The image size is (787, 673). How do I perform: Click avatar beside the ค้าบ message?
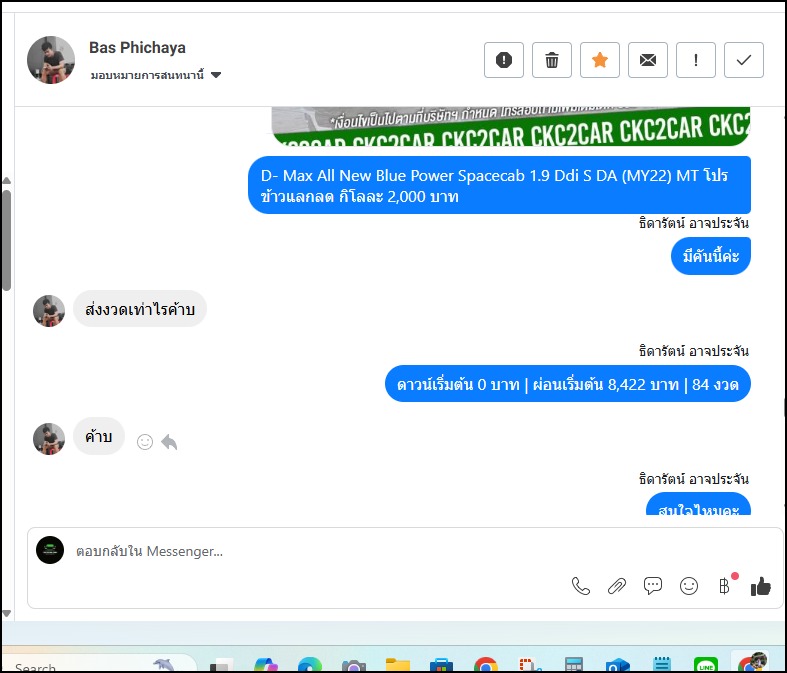coord(49,439)
